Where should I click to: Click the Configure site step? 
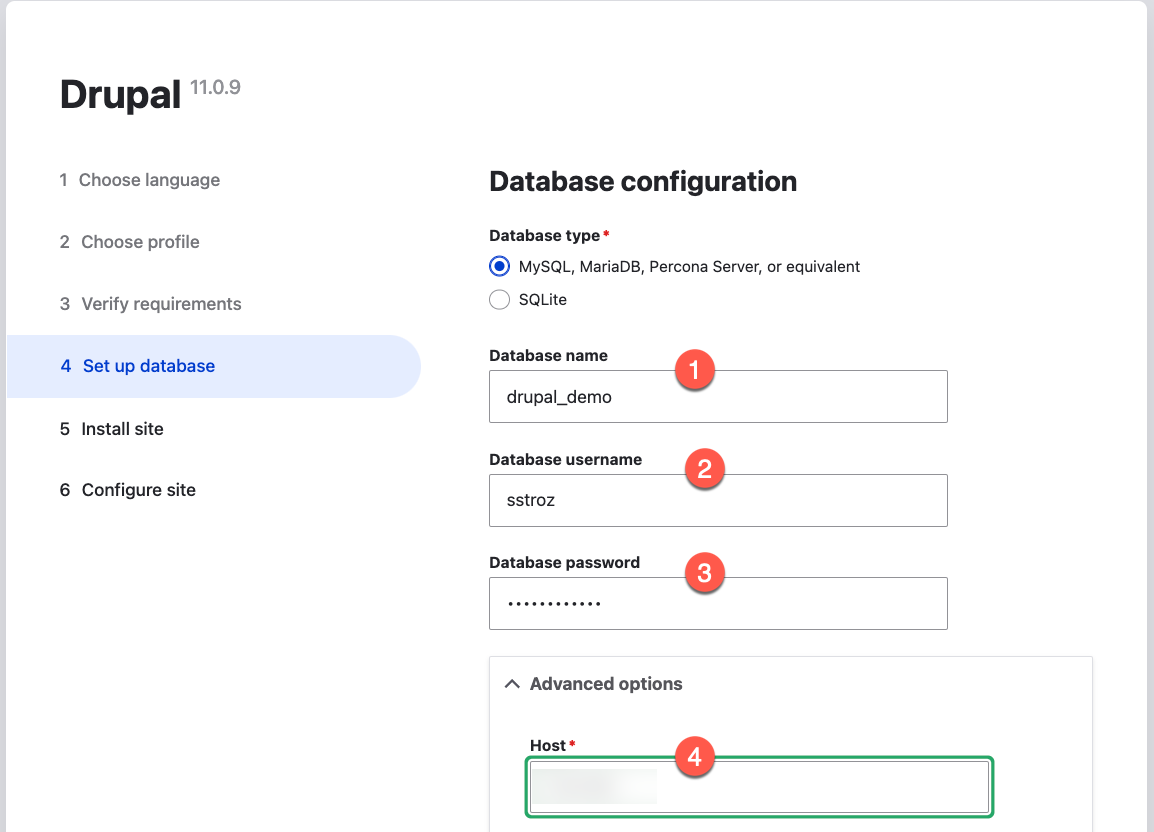coord(128,490)
